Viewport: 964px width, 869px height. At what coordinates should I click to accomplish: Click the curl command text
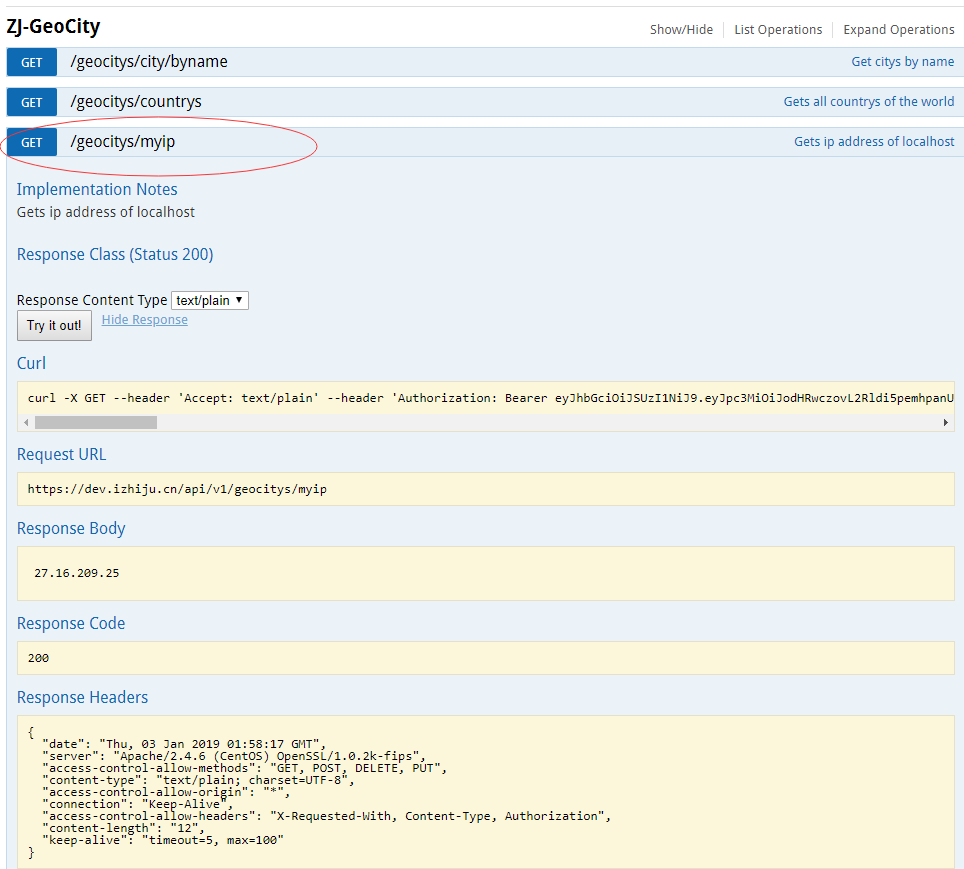490,398
